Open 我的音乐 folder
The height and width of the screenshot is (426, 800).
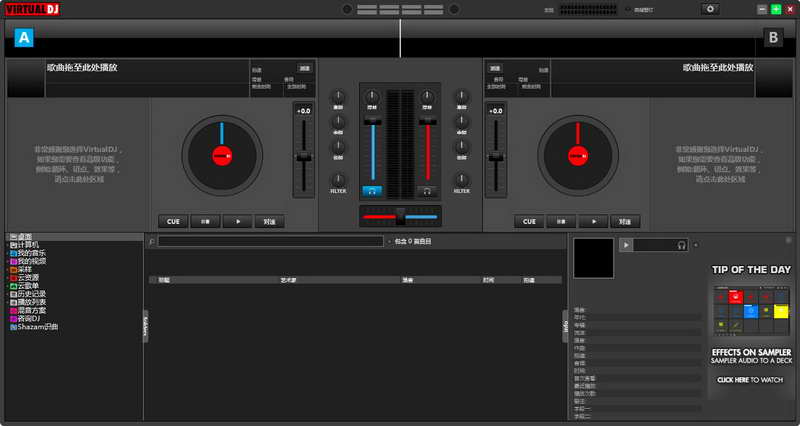coord(28,253)
